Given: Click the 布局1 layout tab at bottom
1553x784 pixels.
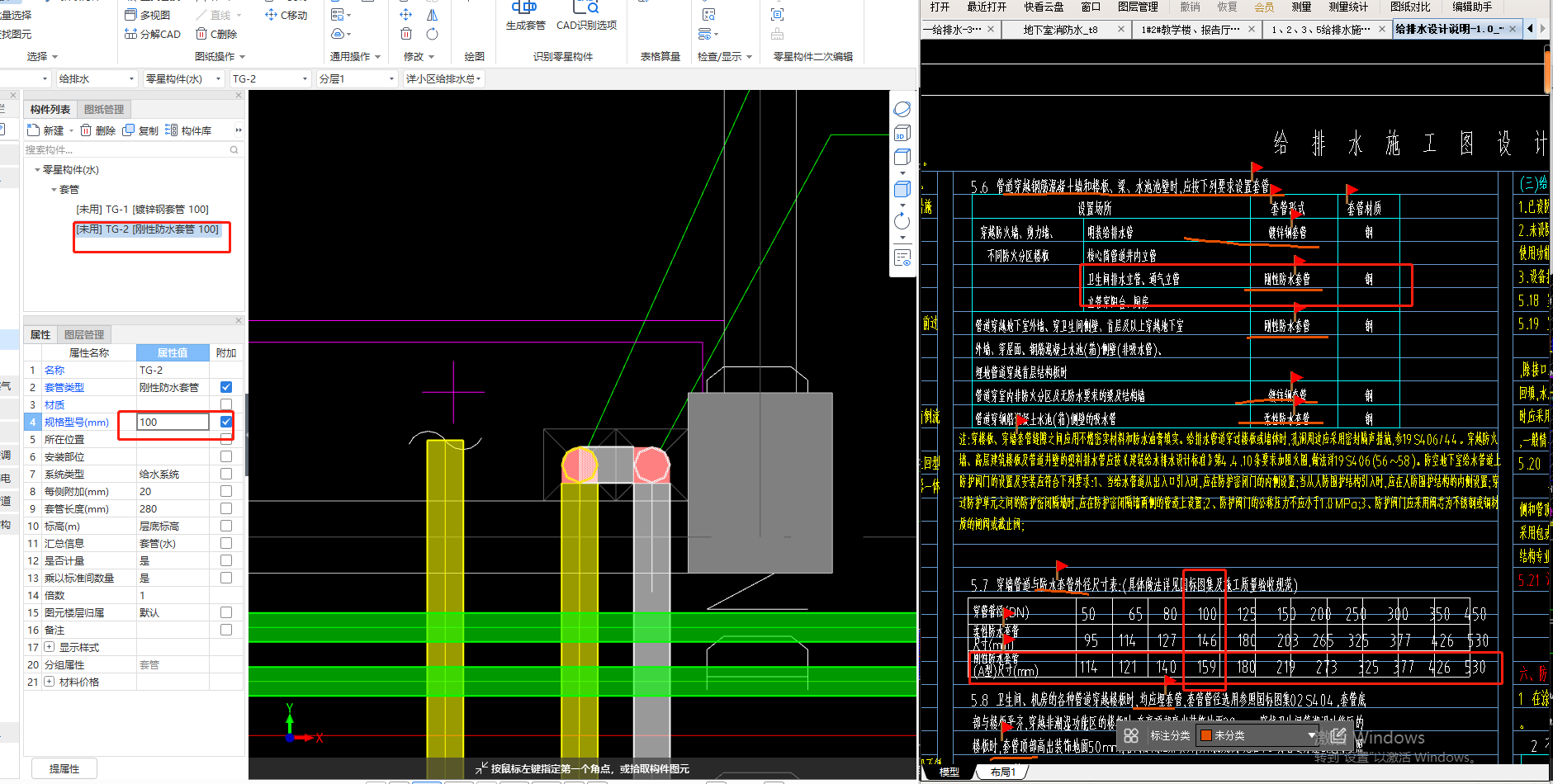Looking at the screenshot, I should [x=1002, y=772].
